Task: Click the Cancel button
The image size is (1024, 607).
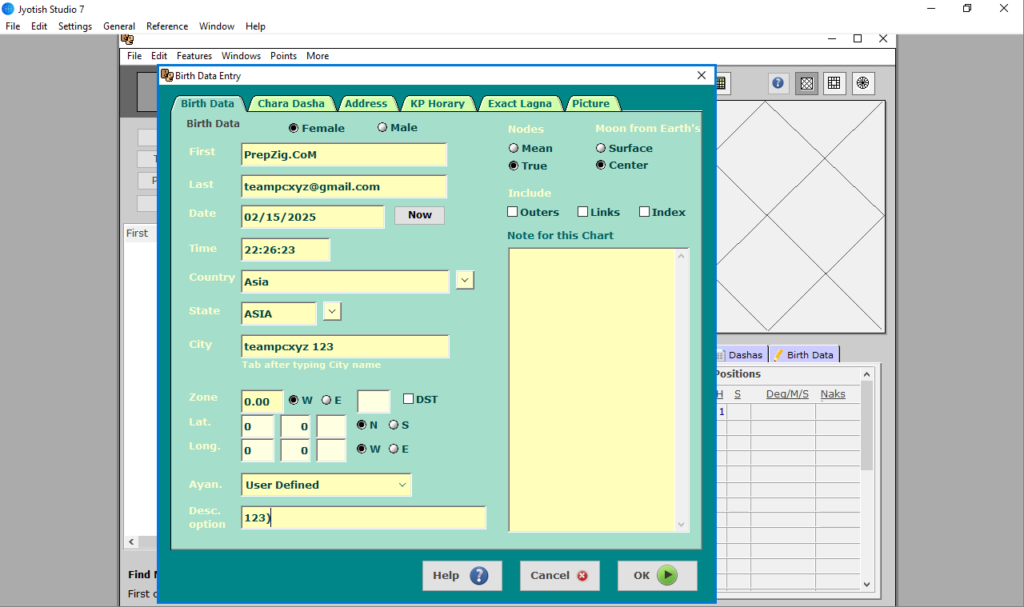Action: click(x=559, y=576)
